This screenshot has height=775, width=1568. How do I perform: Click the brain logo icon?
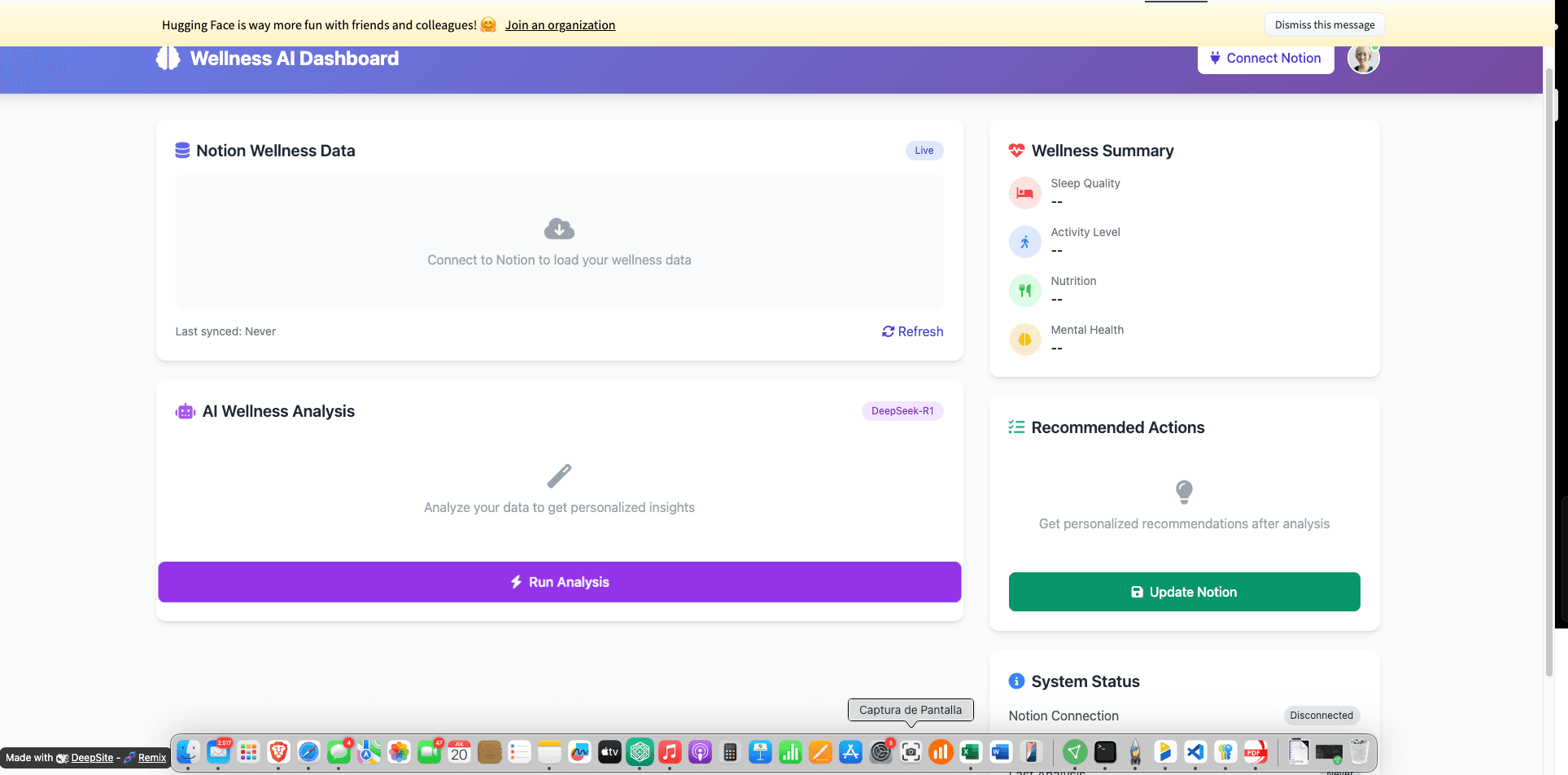click(168, 59)
